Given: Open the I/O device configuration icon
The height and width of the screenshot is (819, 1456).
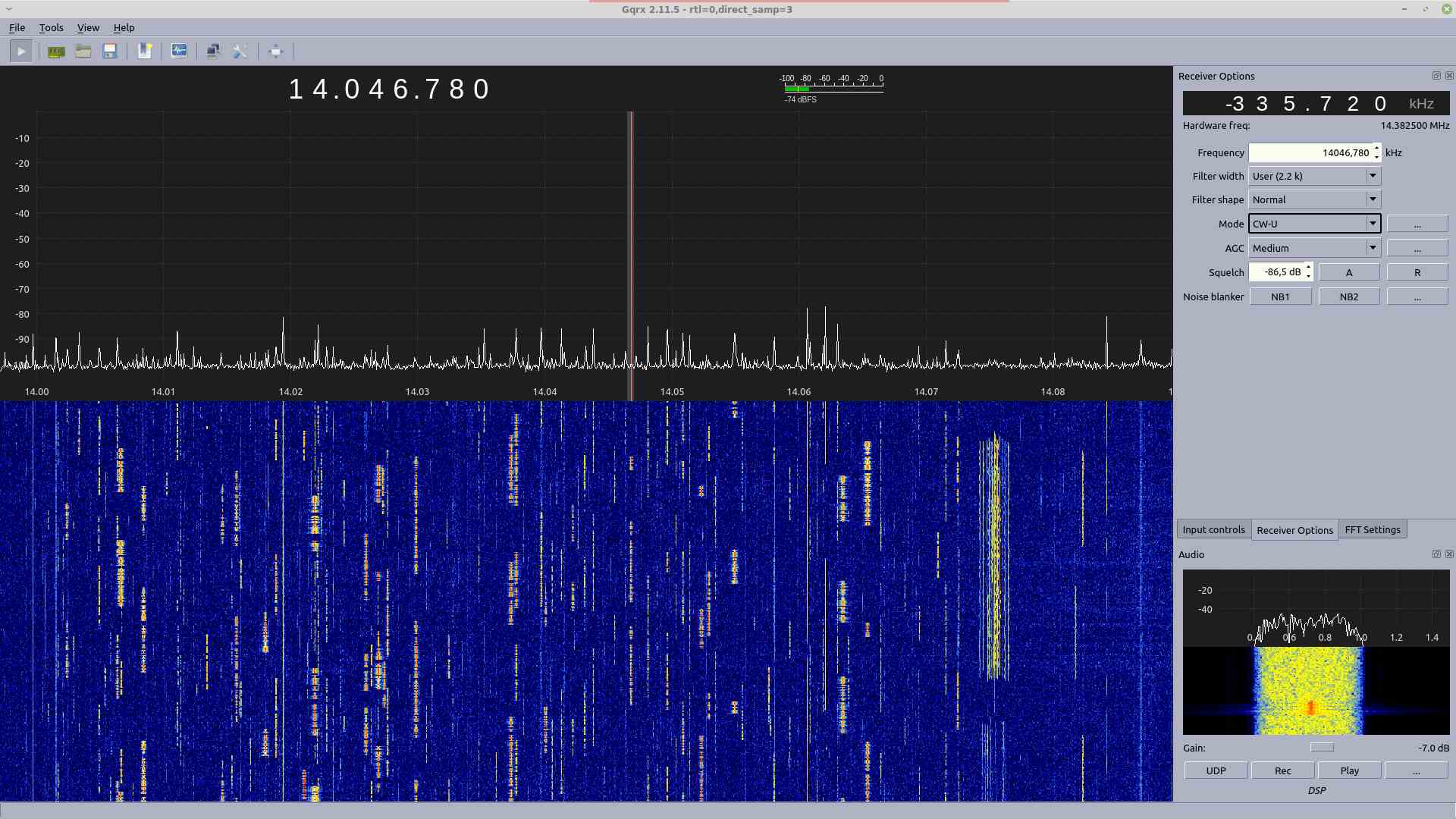Looking at the screenshot, I should (x=56, y=52).
